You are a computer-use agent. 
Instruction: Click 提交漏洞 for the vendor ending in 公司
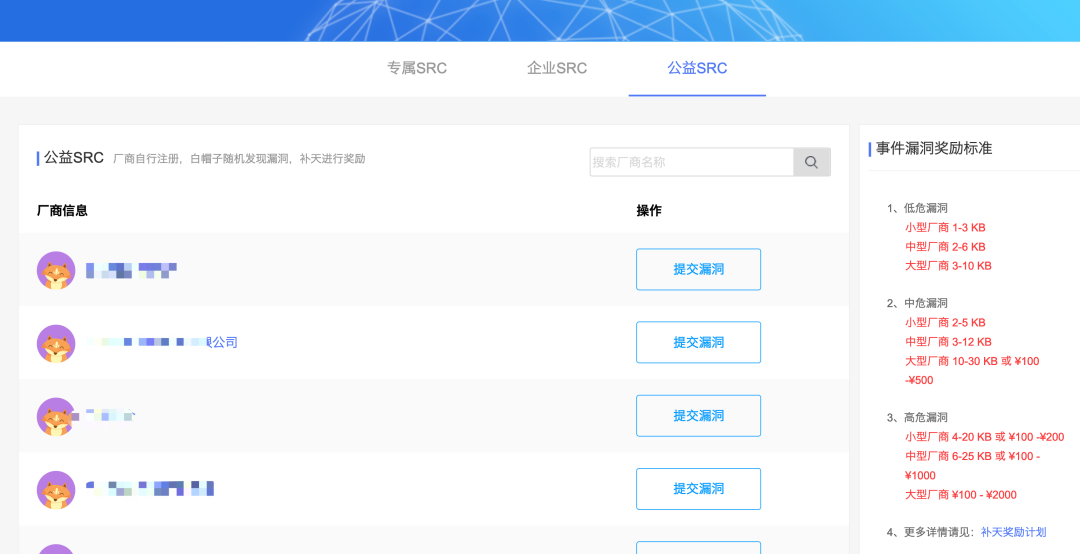698,342
